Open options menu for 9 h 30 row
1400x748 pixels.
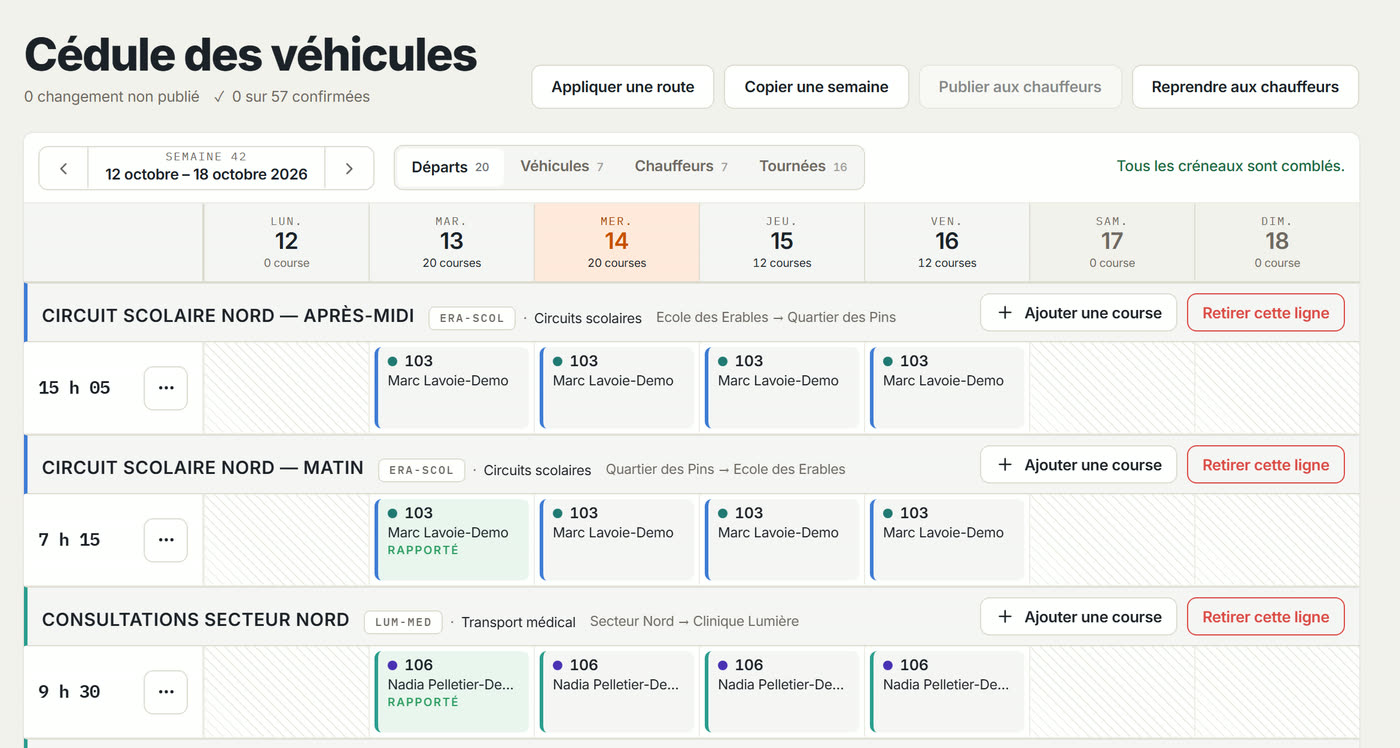(x=166, y=692)
